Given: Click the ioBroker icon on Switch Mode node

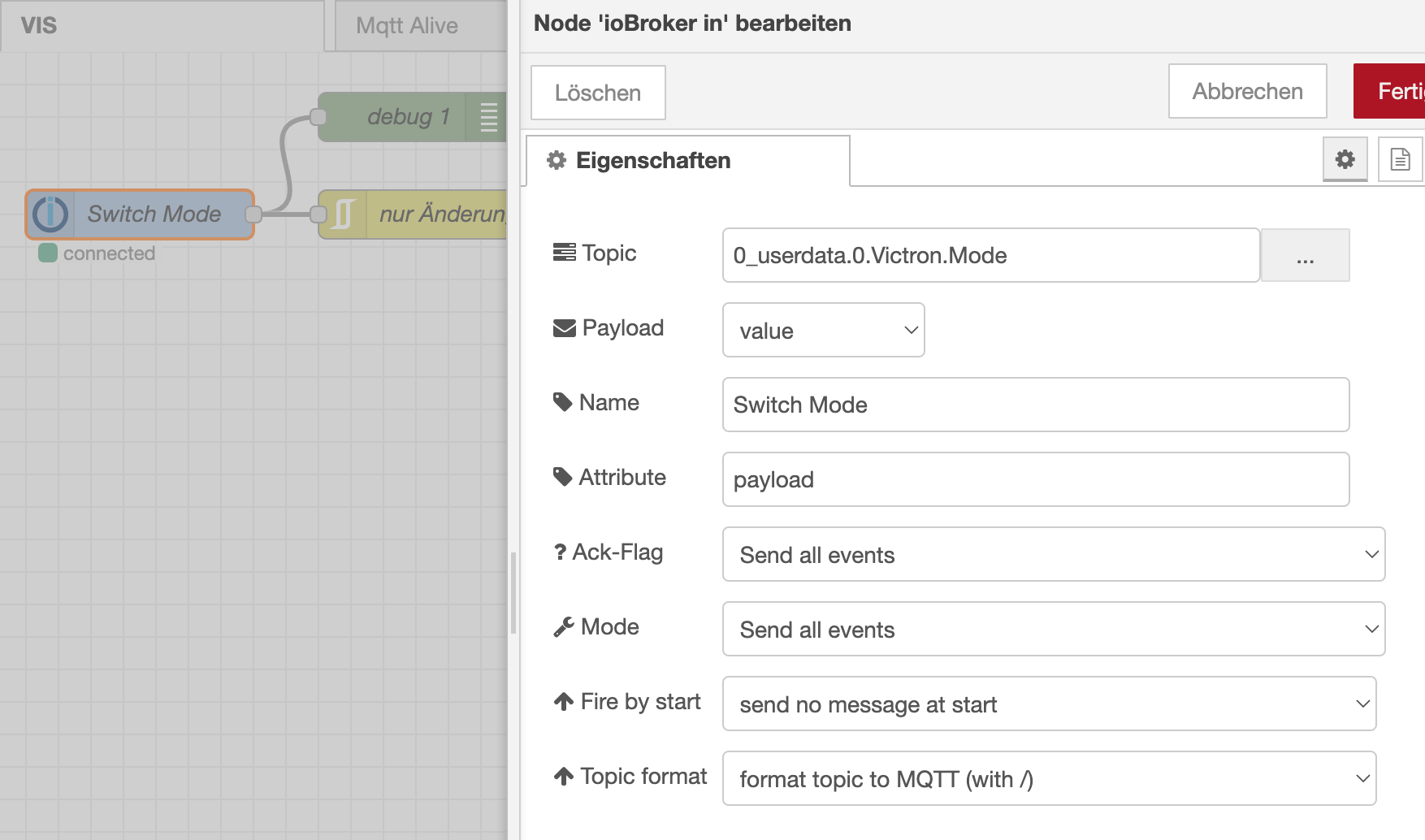Looking at the screenshot, I should [50, 214].
